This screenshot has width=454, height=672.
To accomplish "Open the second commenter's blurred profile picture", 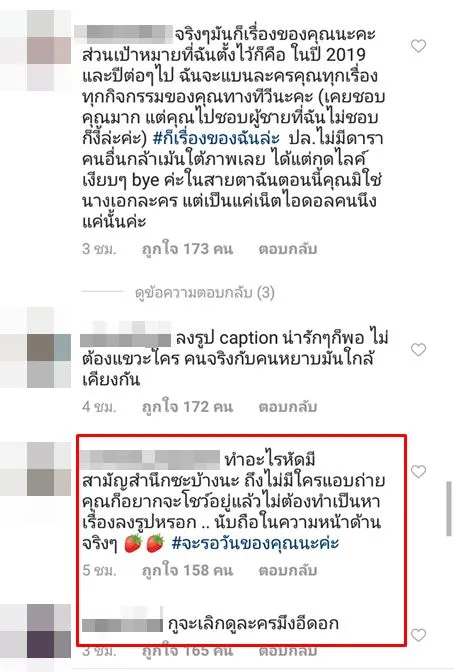I will coord(49,348).
